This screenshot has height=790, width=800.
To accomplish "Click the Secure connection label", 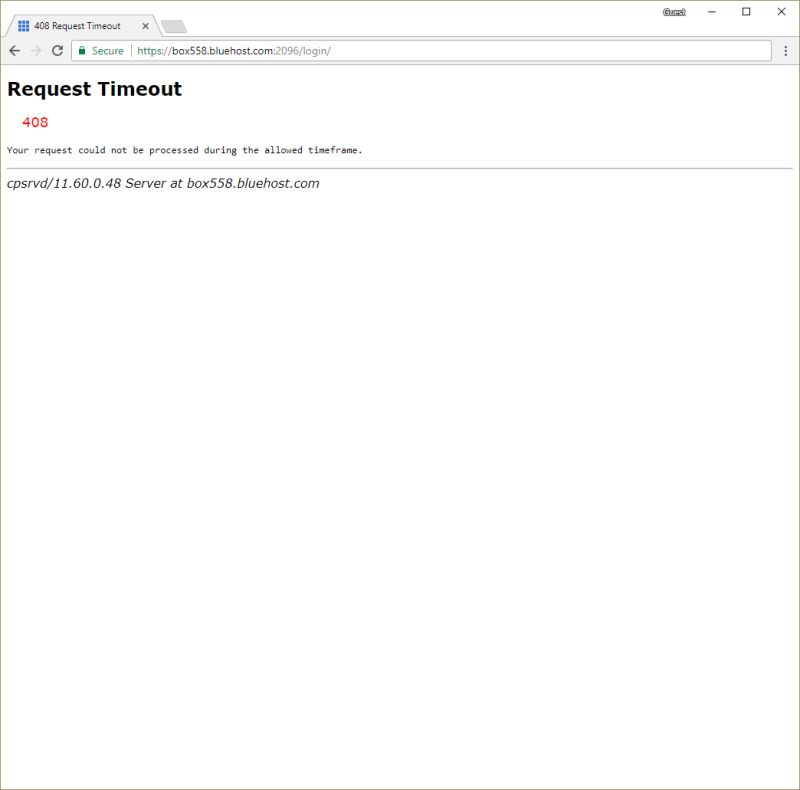I will pos(107,51).
